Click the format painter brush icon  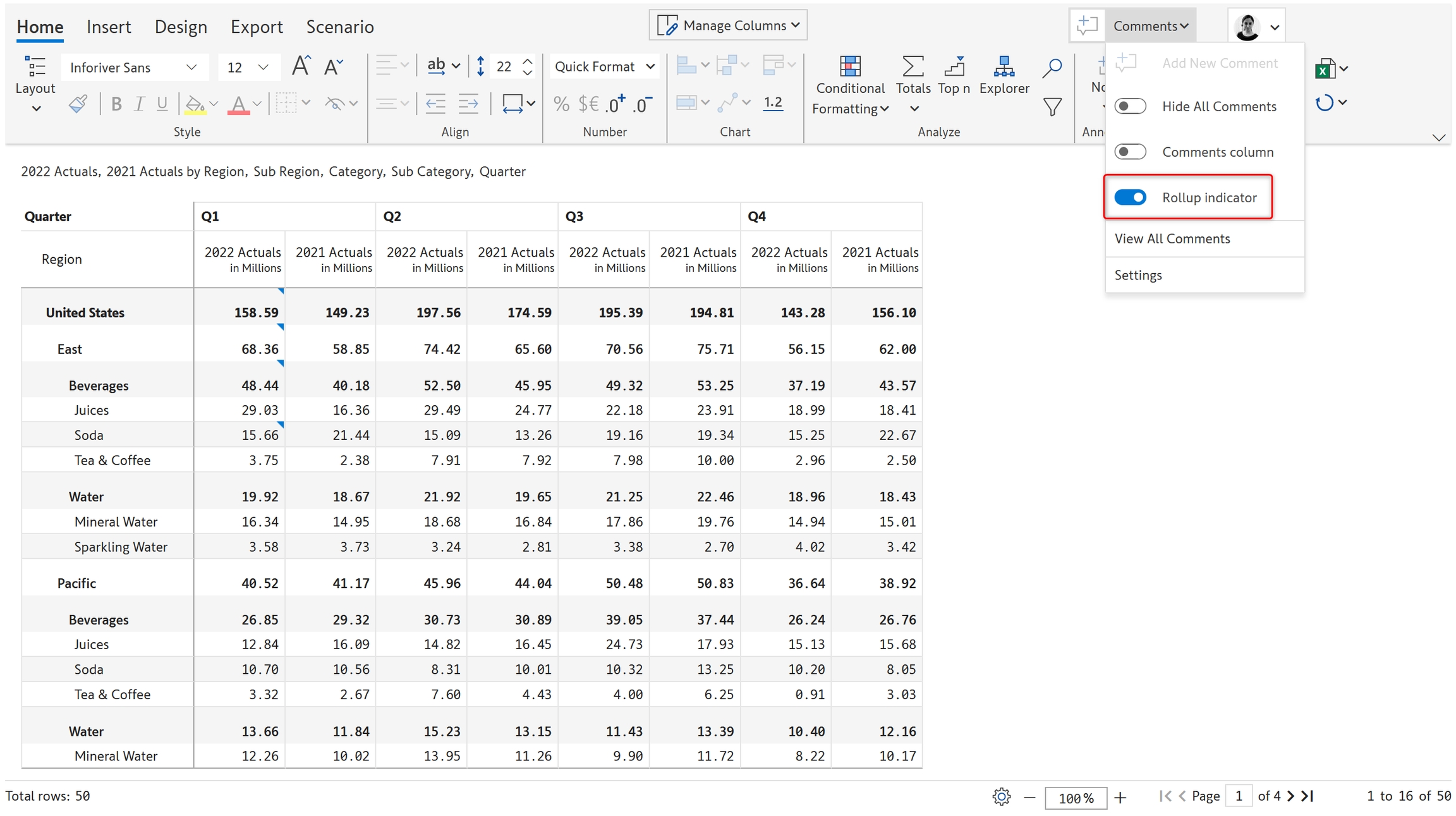(78, 104)
